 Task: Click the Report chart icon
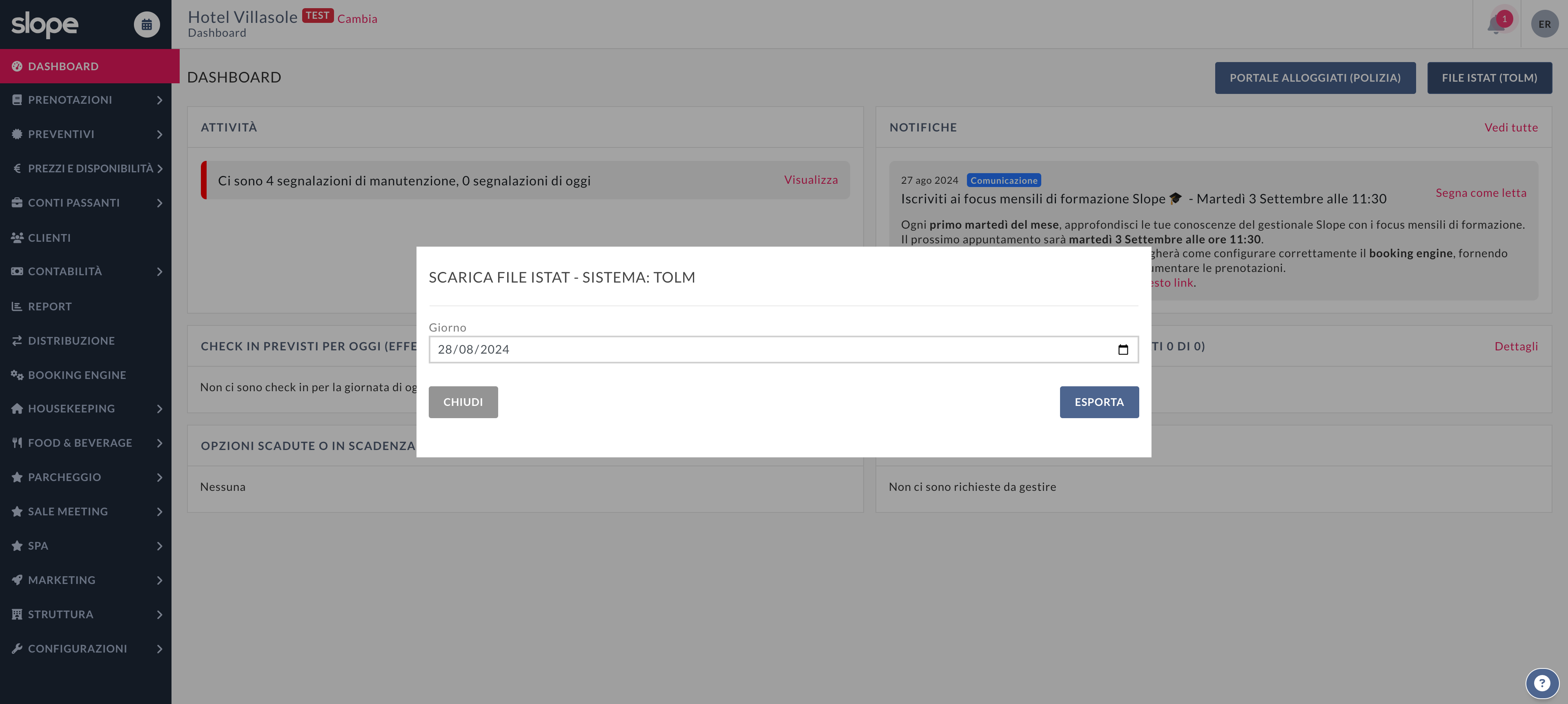pyautogui.click(x=17, y=306)
